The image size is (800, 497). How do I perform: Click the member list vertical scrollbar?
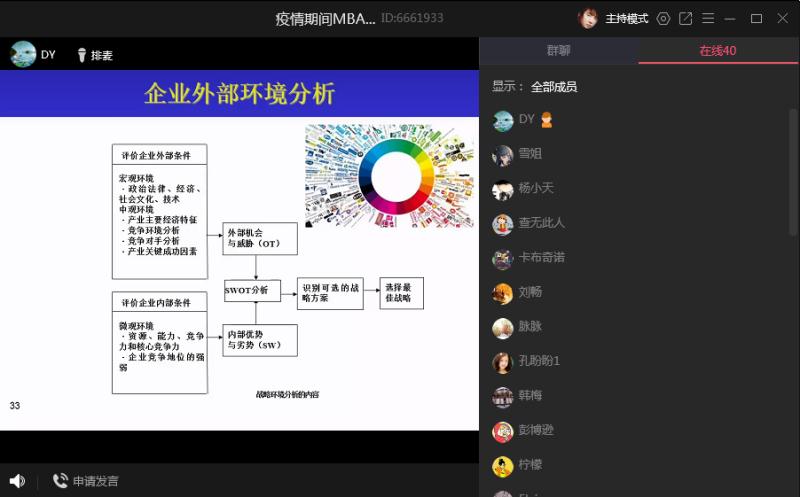coord(793,170)
